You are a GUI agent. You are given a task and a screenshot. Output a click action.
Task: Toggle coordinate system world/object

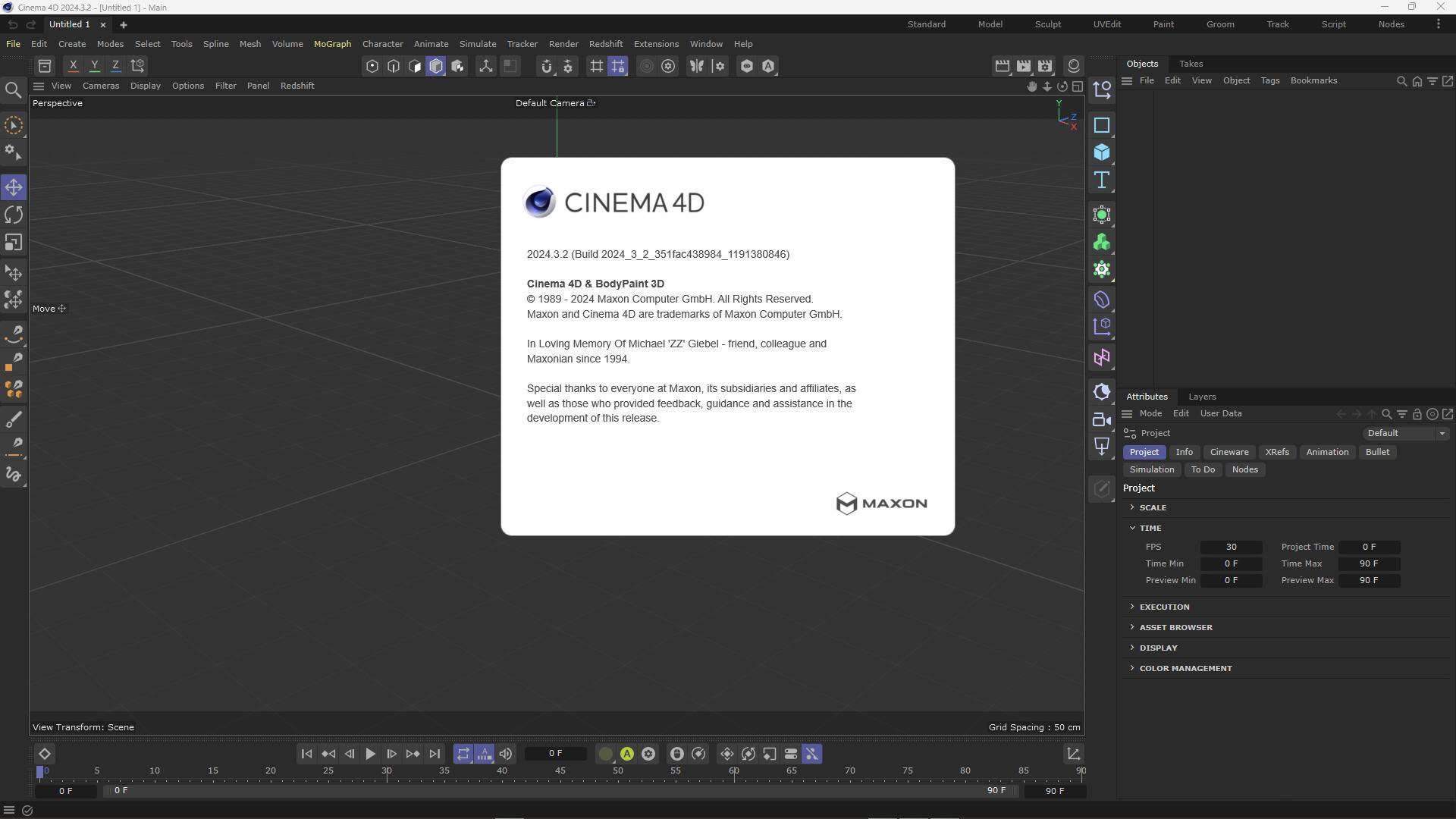pyautogui.click(x=137, y=66)
